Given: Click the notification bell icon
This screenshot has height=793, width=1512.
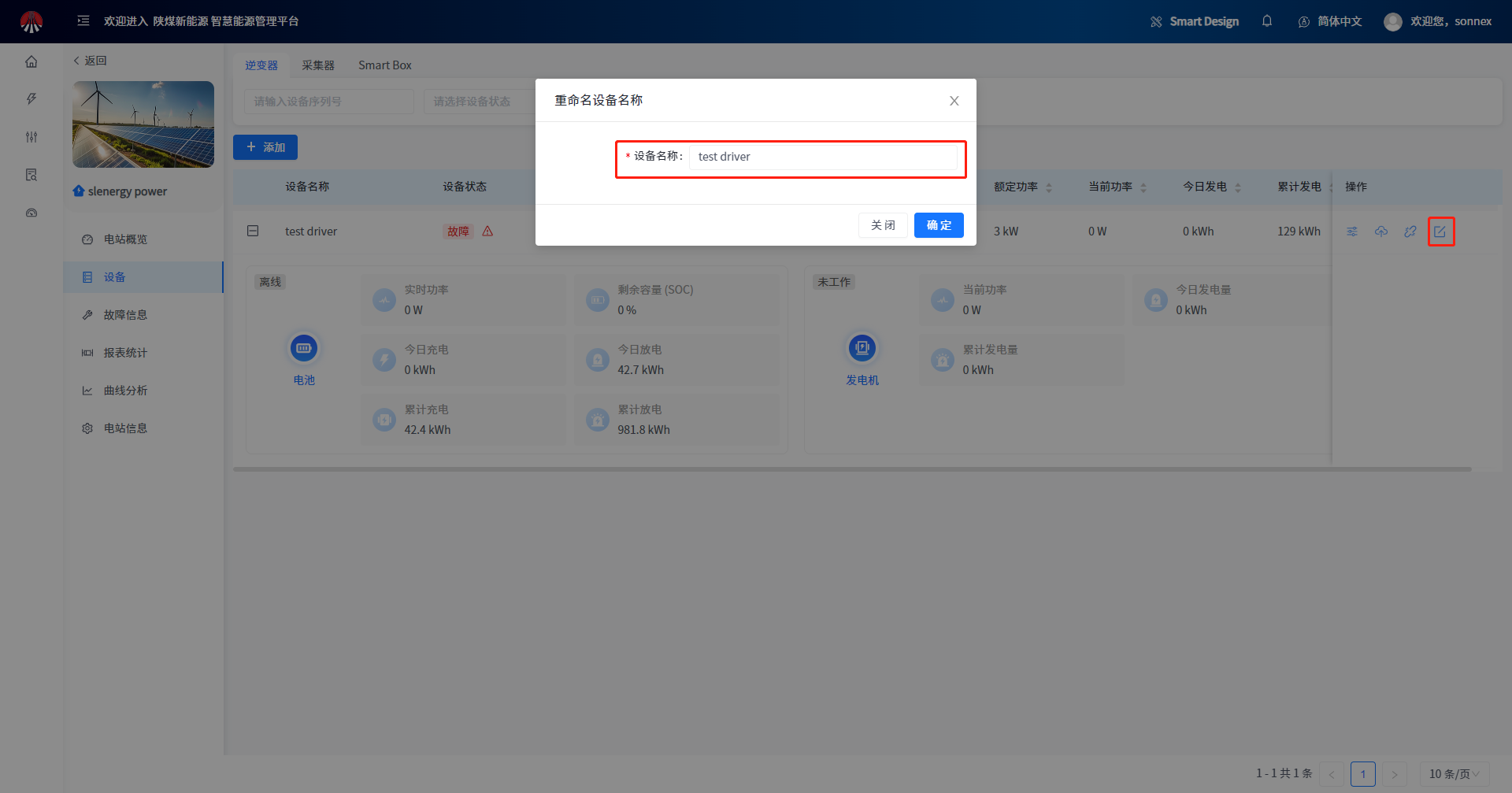Looking at the screenshot, I should pos(1267,21).
